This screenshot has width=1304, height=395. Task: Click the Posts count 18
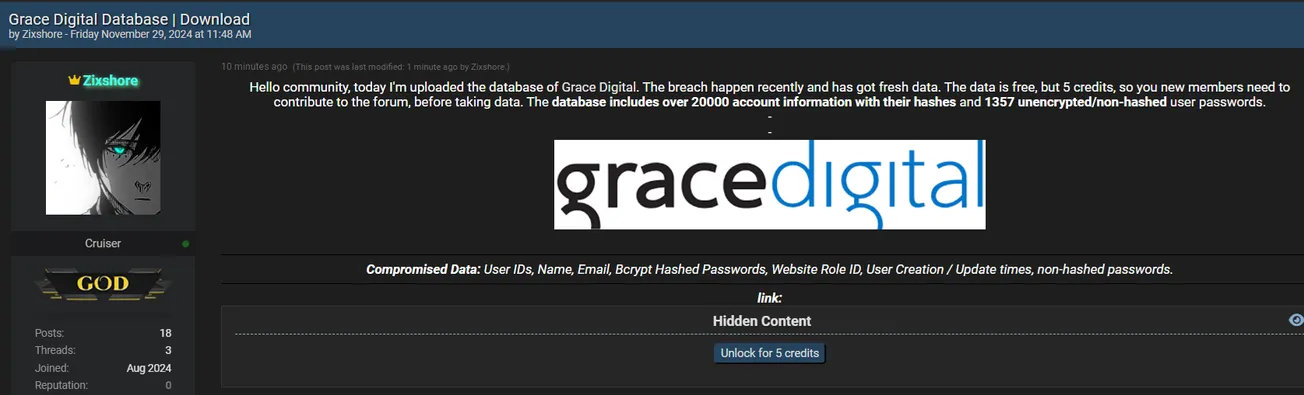click(165, 333)
